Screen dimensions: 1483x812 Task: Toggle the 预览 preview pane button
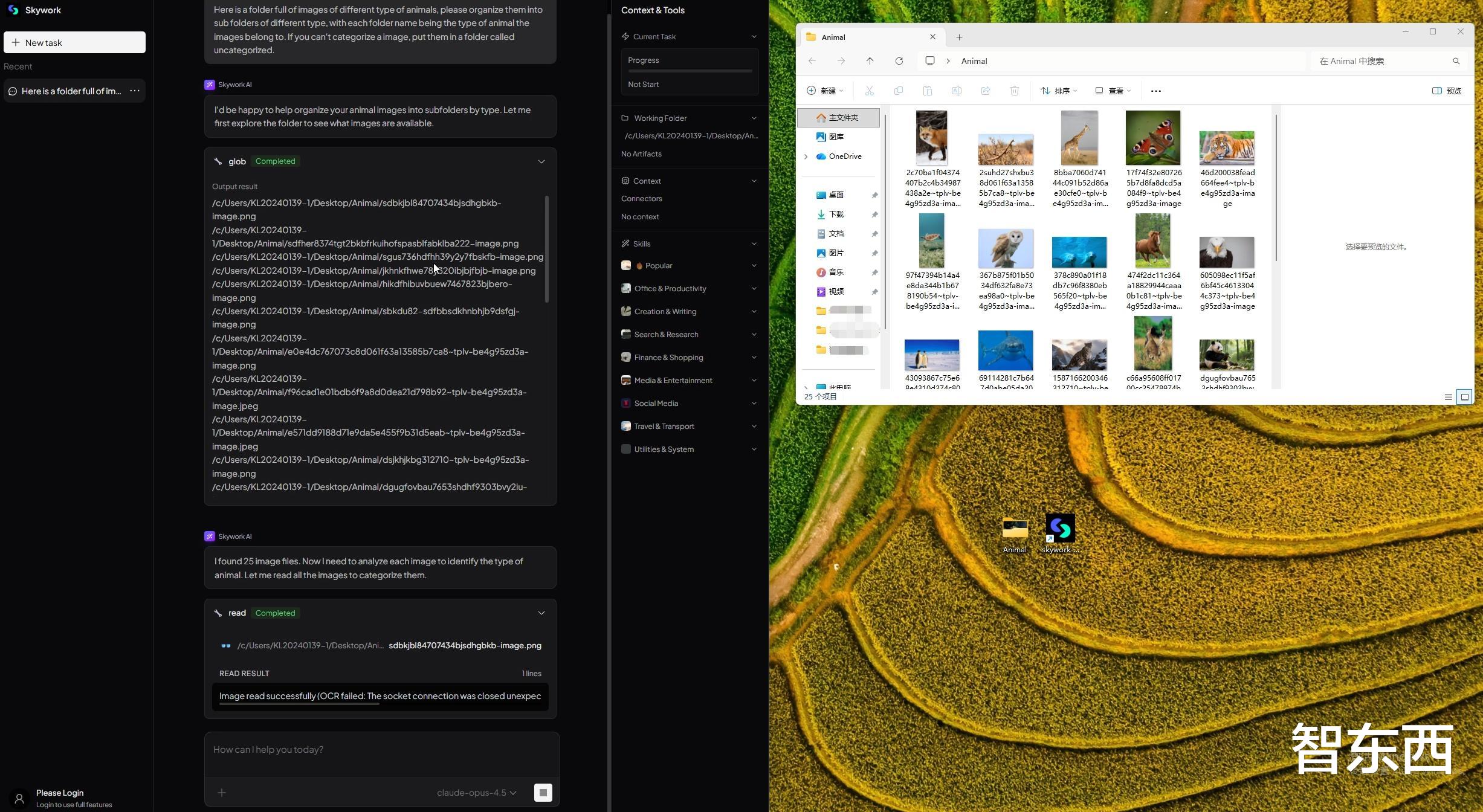click(1447, 91)
